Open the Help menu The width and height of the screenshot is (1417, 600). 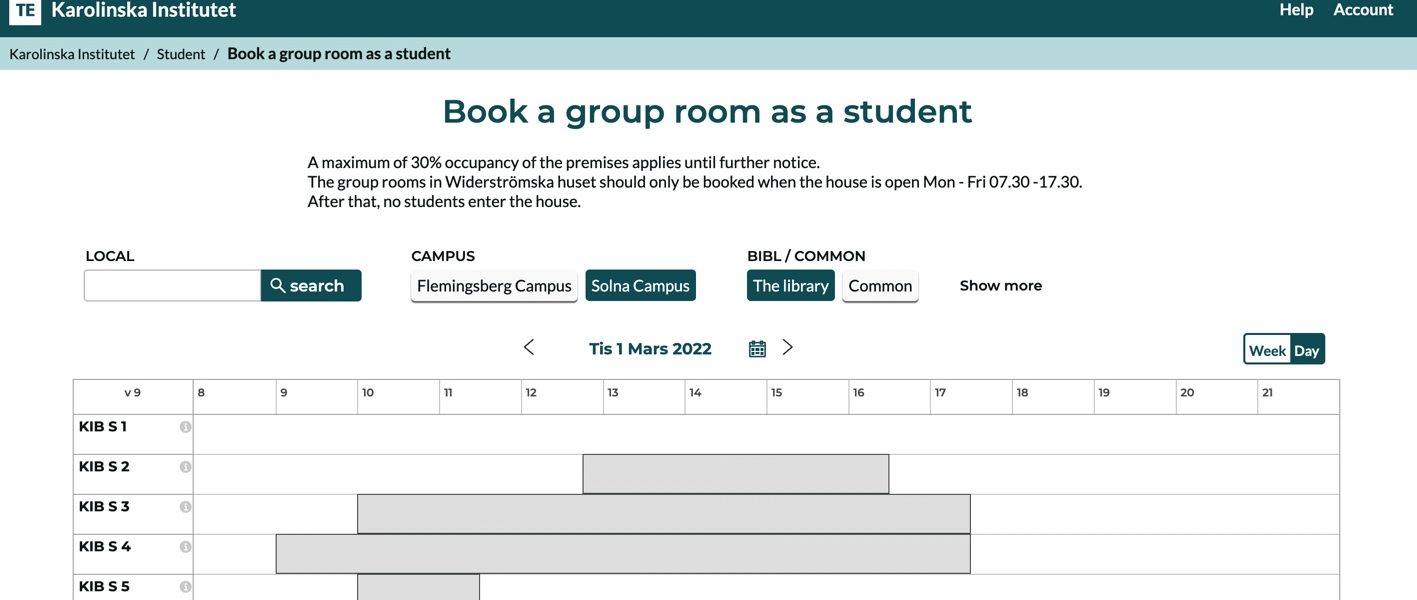tap(1296, 10)
